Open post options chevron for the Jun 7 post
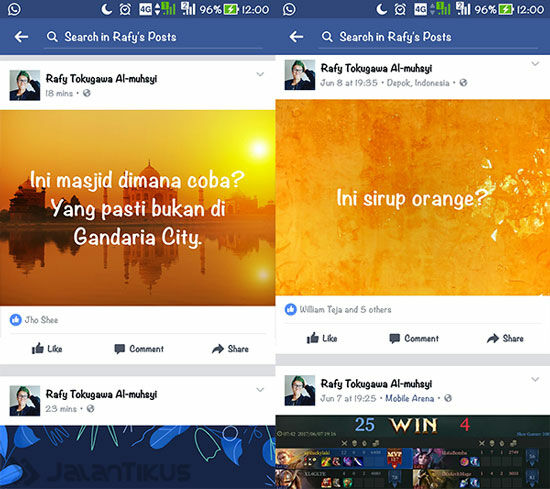 coord(535,379)
